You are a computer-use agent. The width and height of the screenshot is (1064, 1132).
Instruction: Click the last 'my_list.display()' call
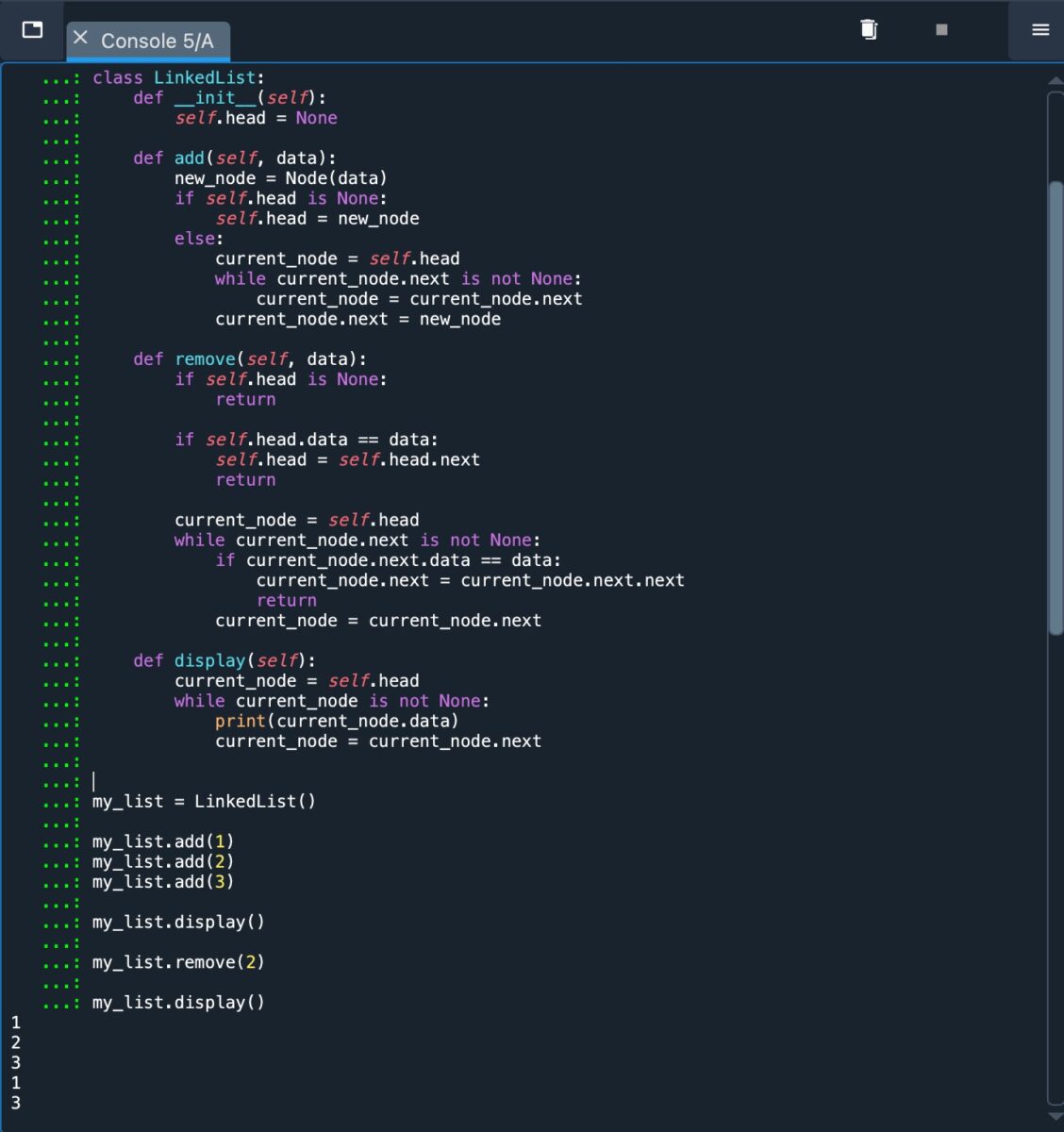point(178,1003)
